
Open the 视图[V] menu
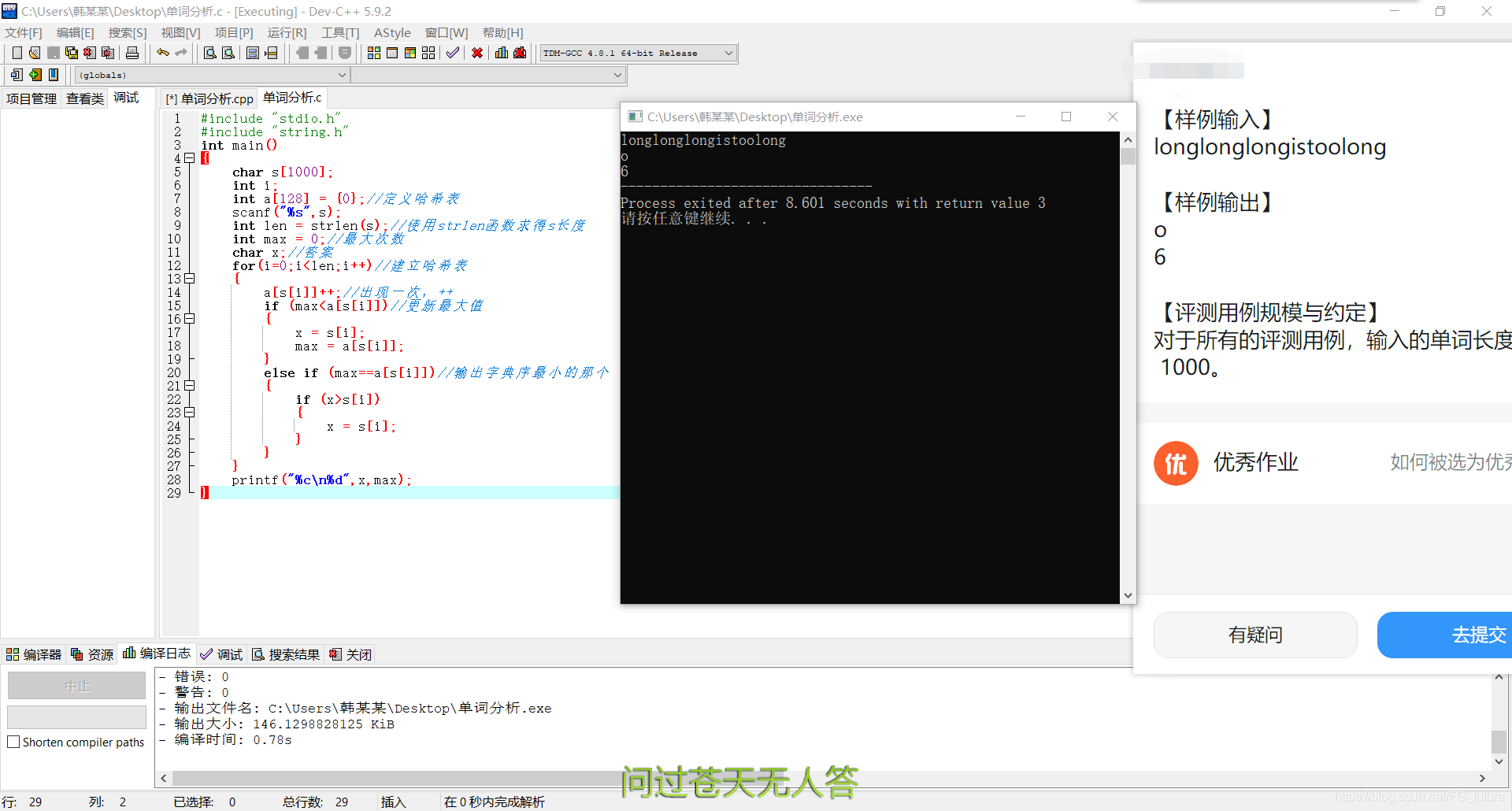tap(180, 32)
